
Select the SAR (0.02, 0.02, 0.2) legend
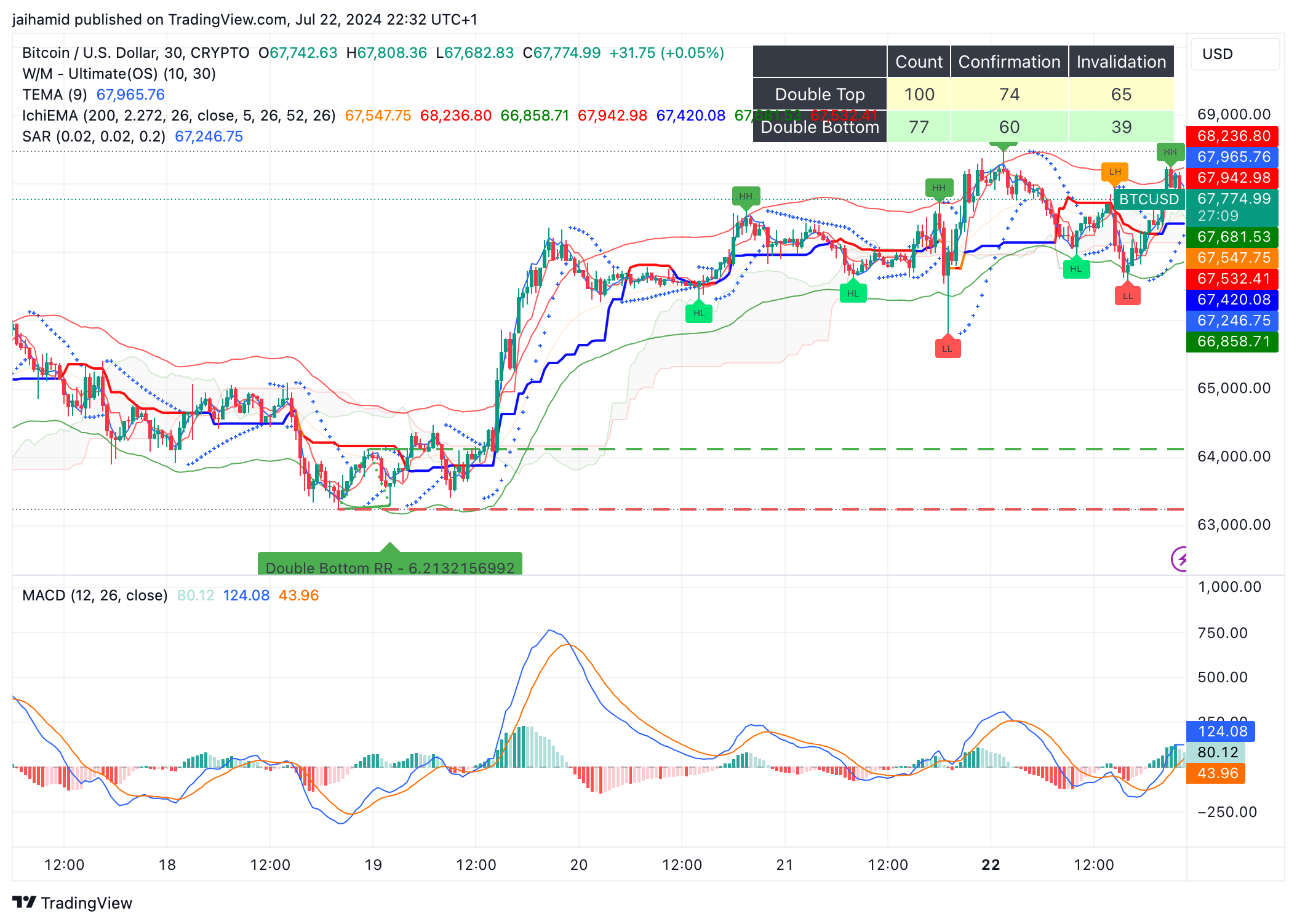click(x=94, y=137)
